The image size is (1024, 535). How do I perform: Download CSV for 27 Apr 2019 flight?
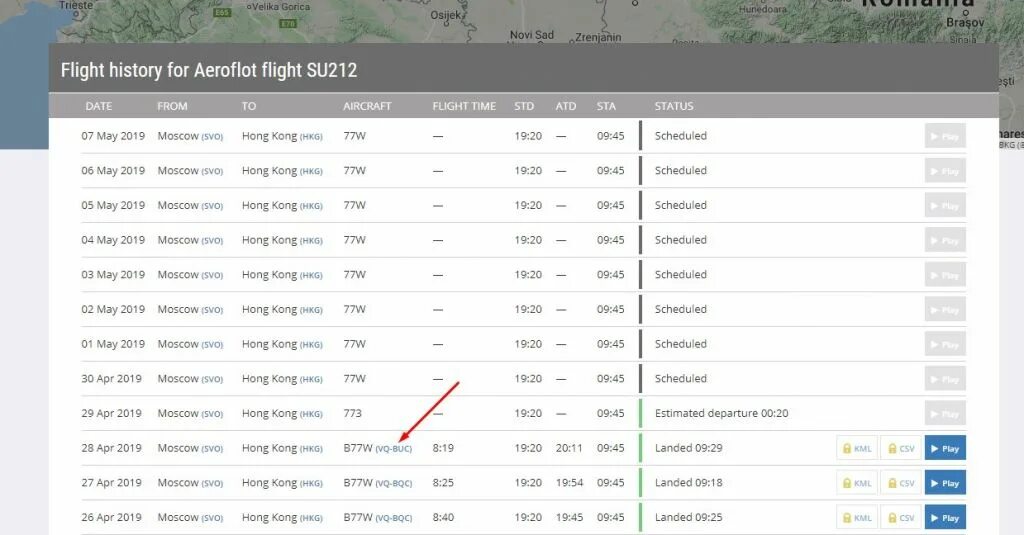click(x=901, y=483)
